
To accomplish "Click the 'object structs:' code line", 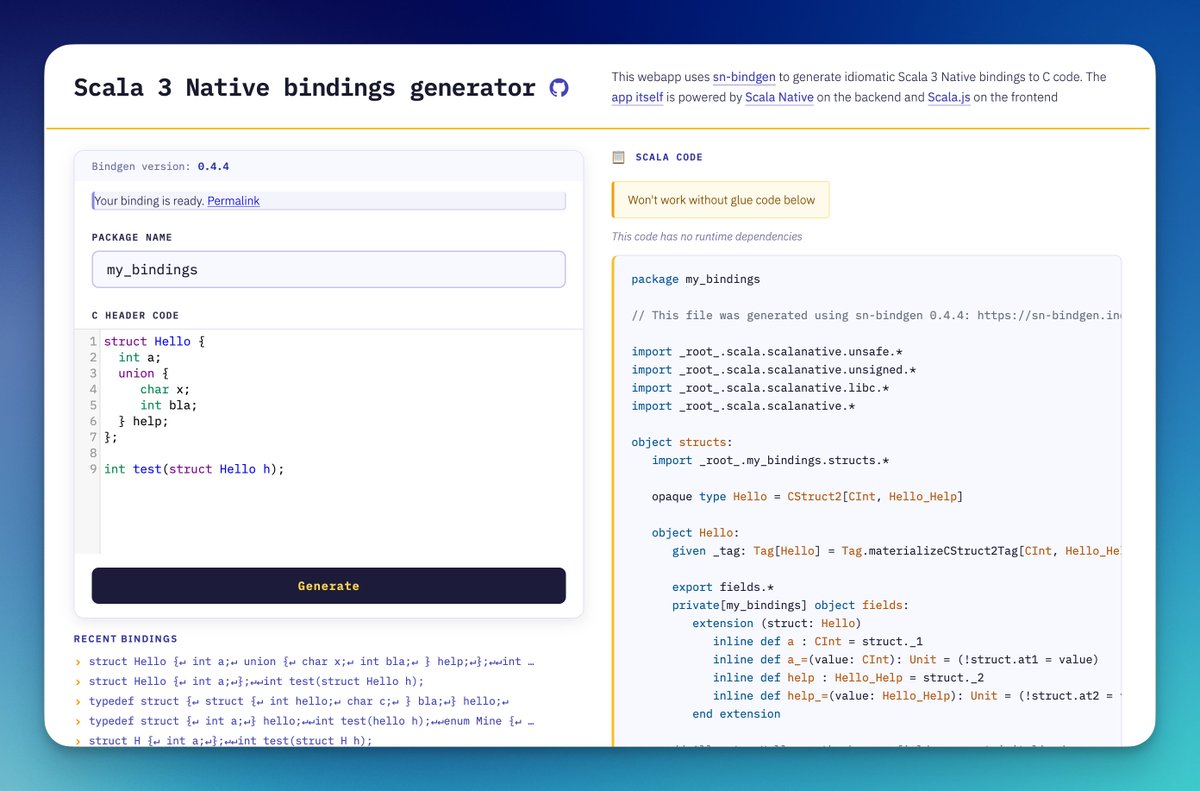I will point(683,442).
